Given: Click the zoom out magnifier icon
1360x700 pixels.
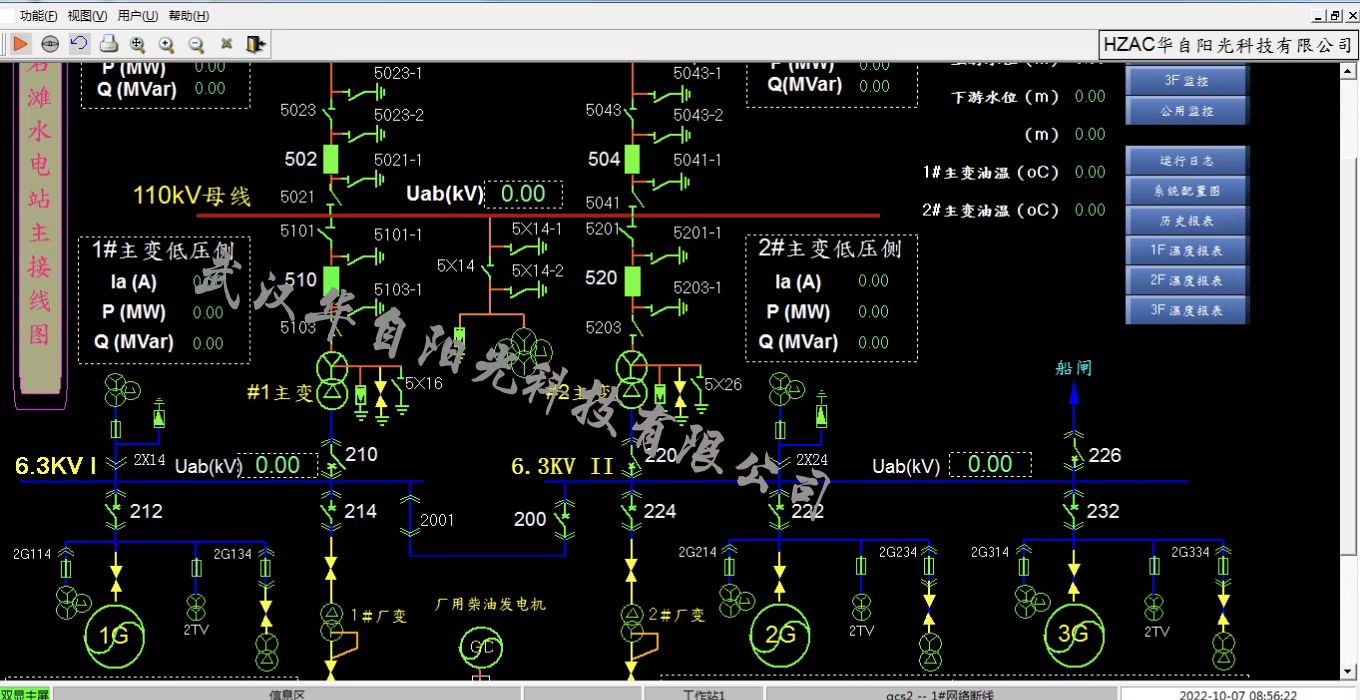Looking at the screenshot, I should click(196, 44).
